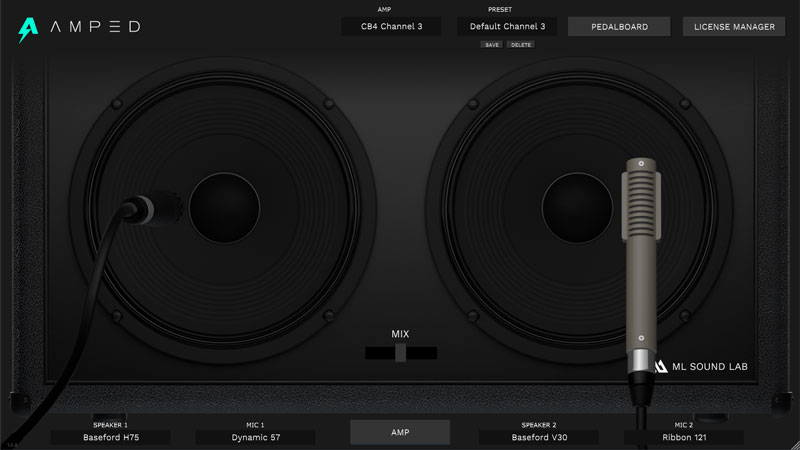Save the current preset

(x=492, y=45)
